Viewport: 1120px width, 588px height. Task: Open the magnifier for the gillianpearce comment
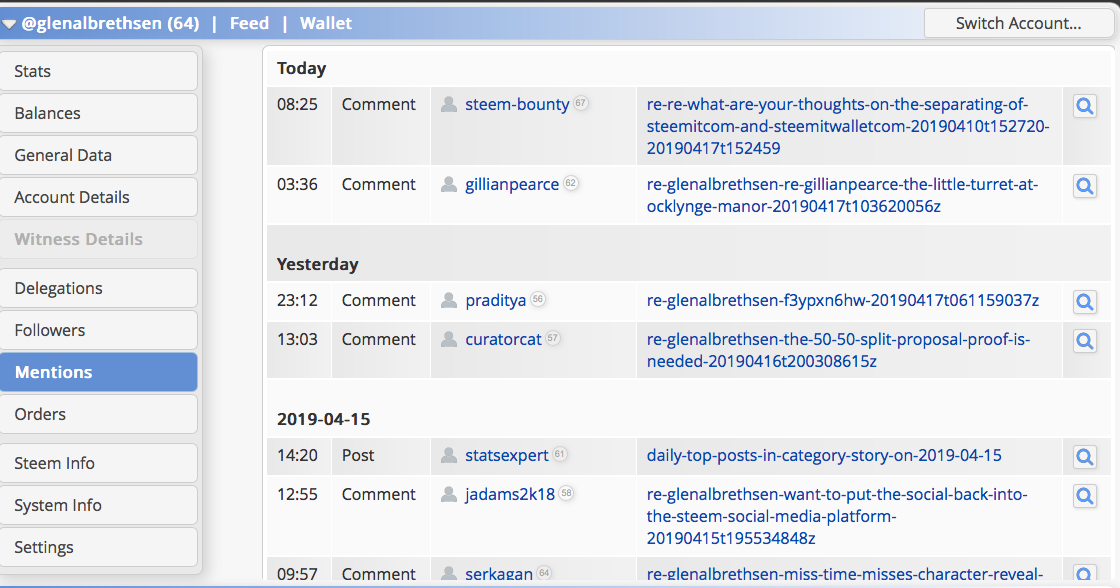pyautogui.click(x=1084, y=186)
